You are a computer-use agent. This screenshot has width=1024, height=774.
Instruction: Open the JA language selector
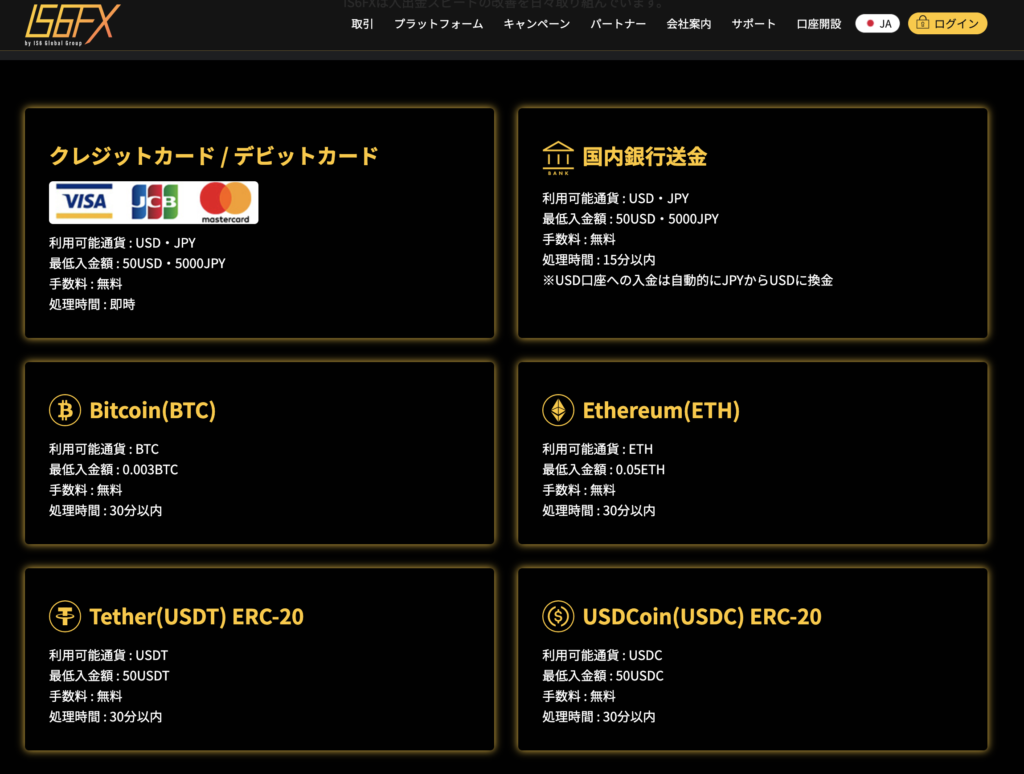pyautogui.click(x=877, y=24)
